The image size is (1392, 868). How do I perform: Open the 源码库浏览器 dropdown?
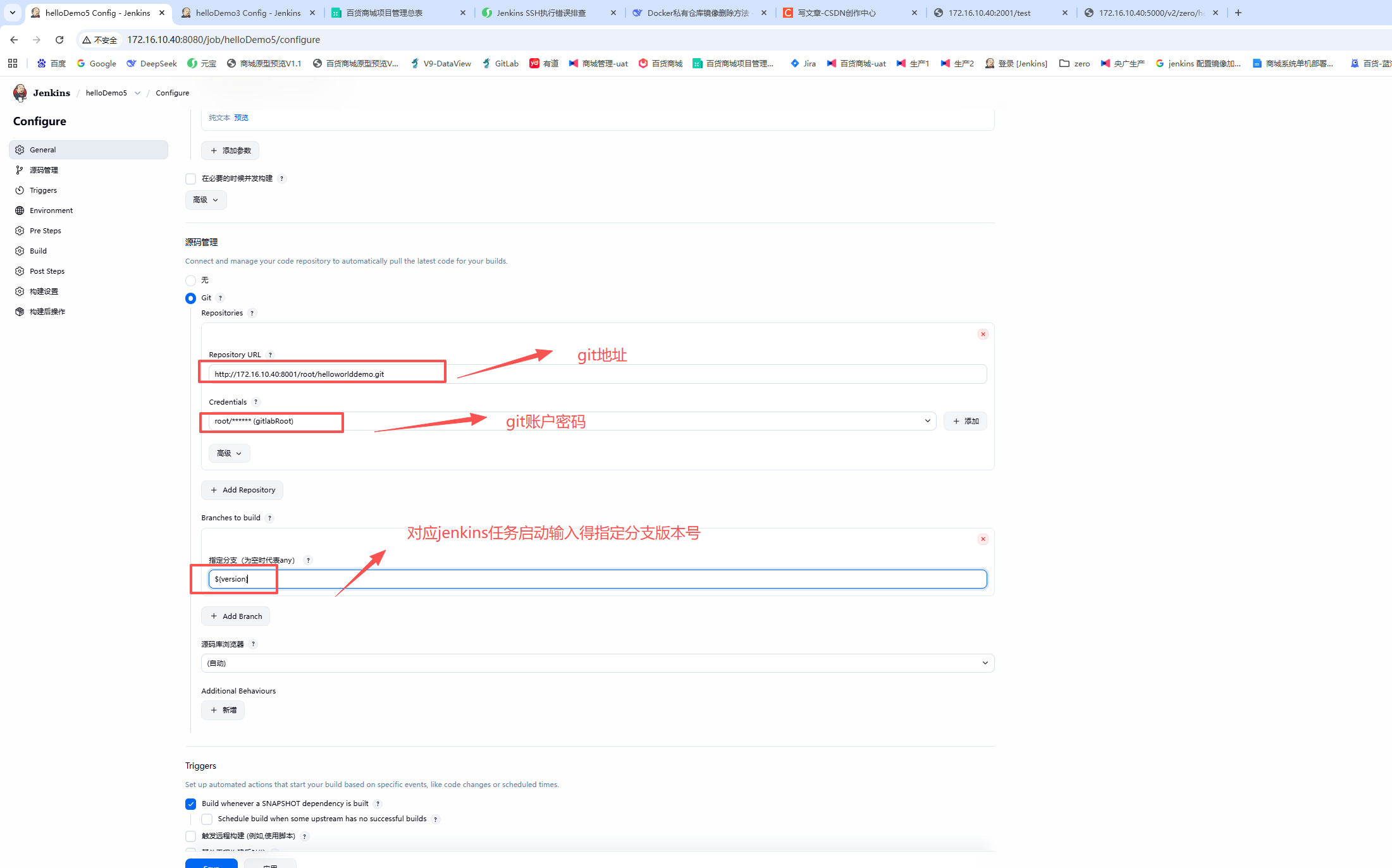click(598, 663)
